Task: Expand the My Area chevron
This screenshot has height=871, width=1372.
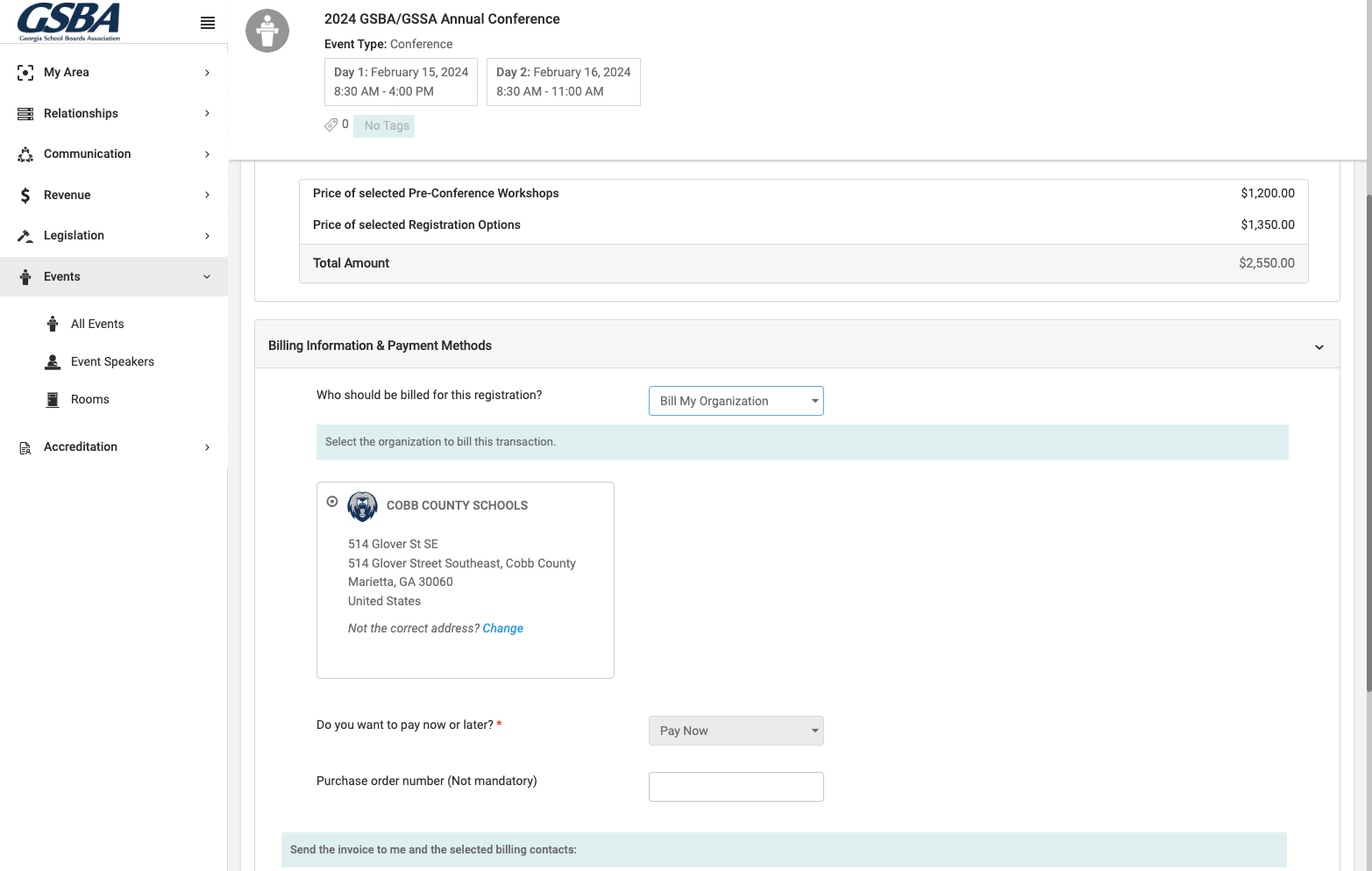Action: point(207,73)
